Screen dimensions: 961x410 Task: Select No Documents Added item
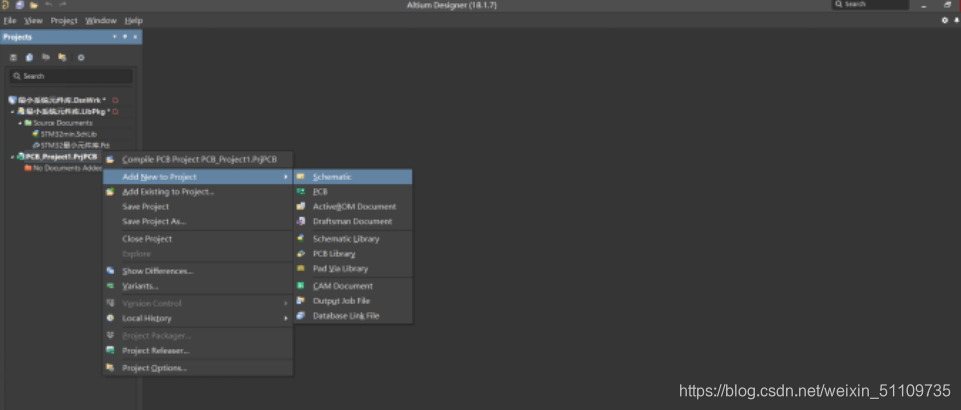[63, 168]
